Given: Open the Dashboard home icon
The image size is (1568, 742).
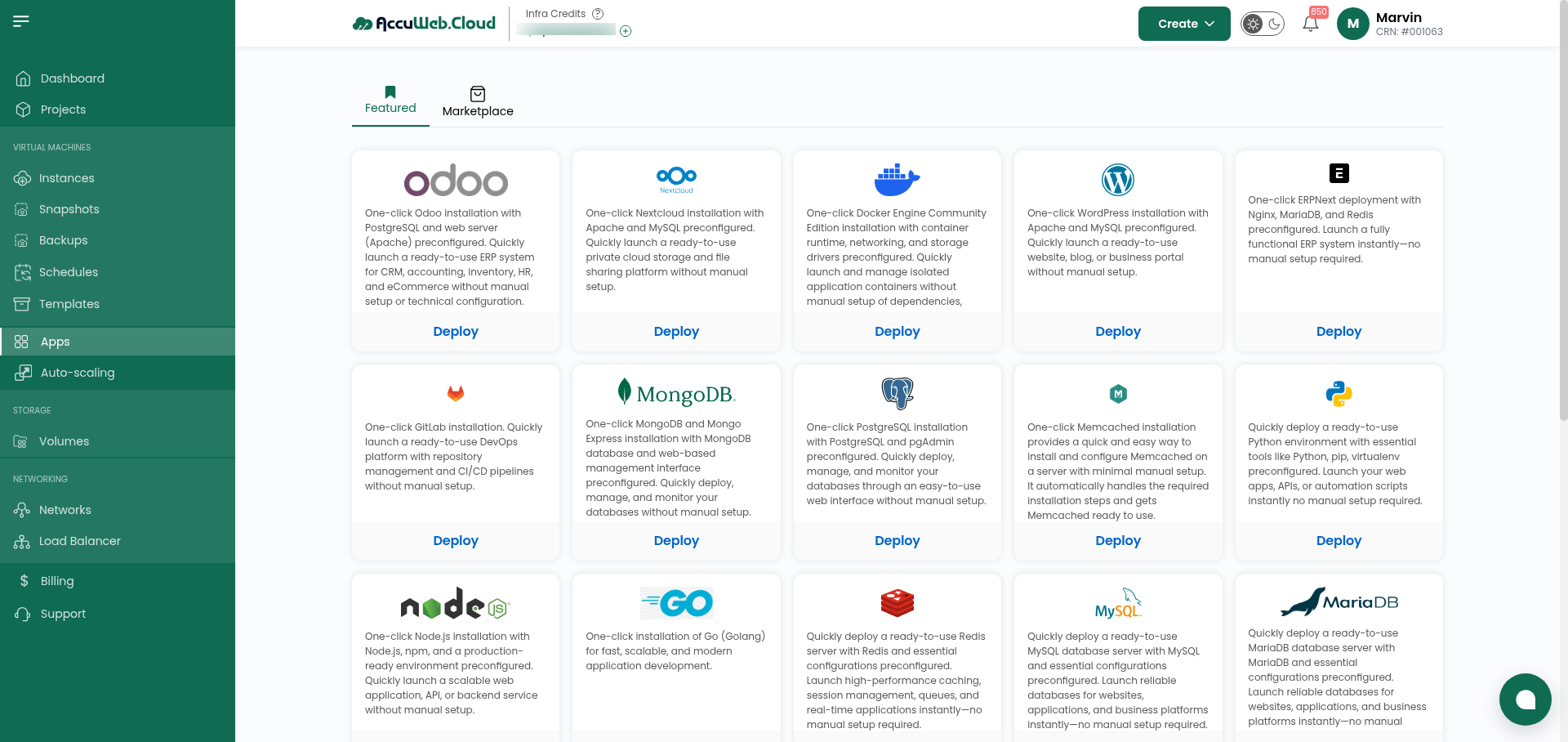Looking at the screenshot, I should pos(23,78).
